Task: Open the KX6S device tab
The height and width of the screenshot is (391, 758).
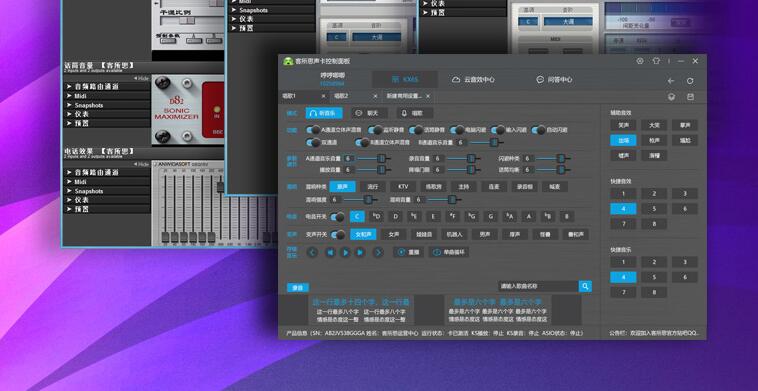Action: point(405,80)
